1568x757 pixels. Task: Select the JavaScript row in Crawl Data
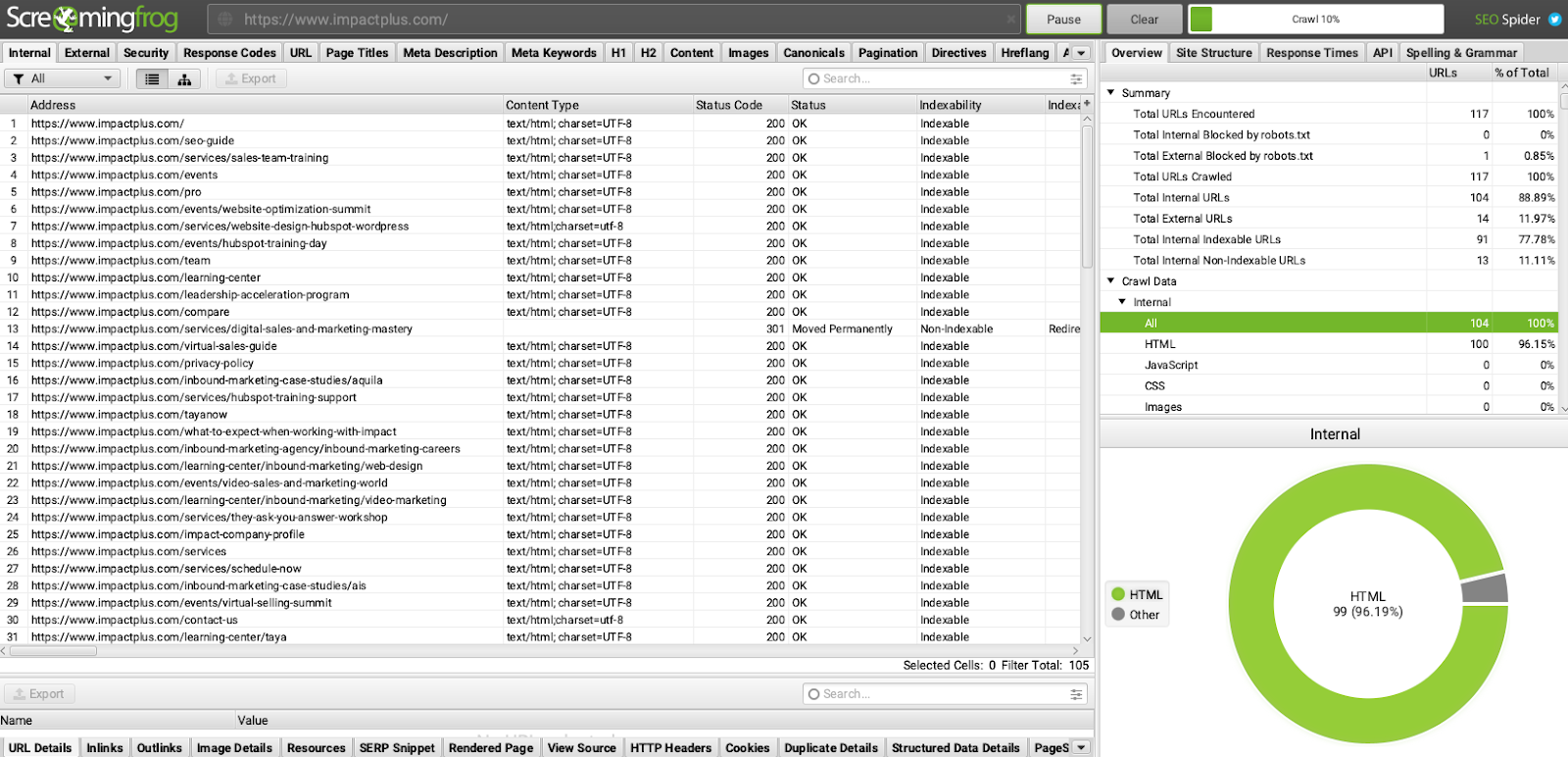click(1329, 365)
